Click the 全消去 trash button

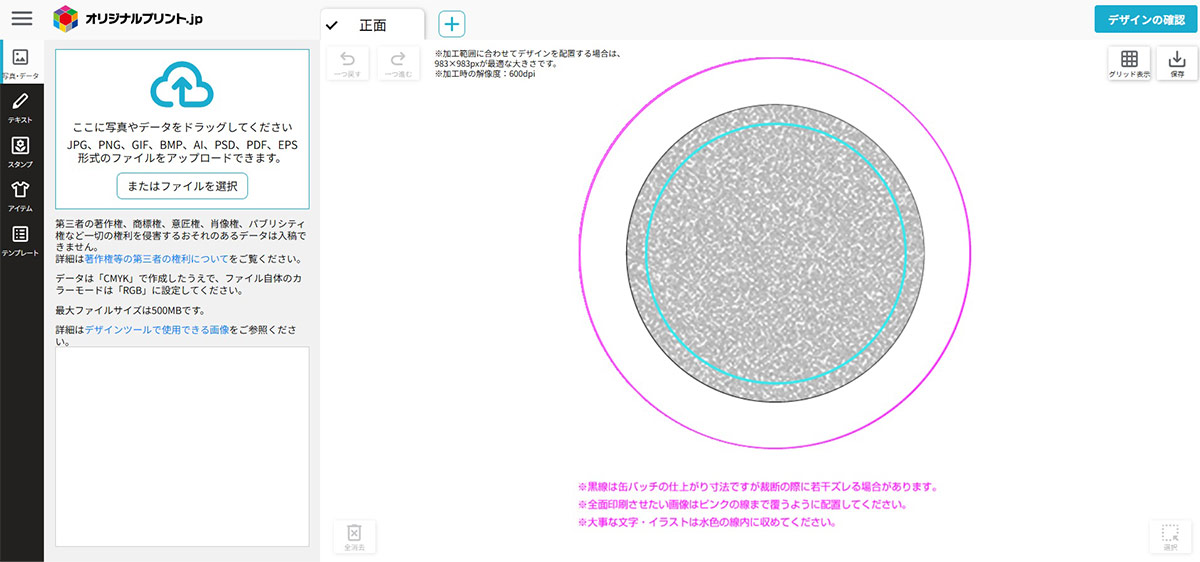point(353,536)
